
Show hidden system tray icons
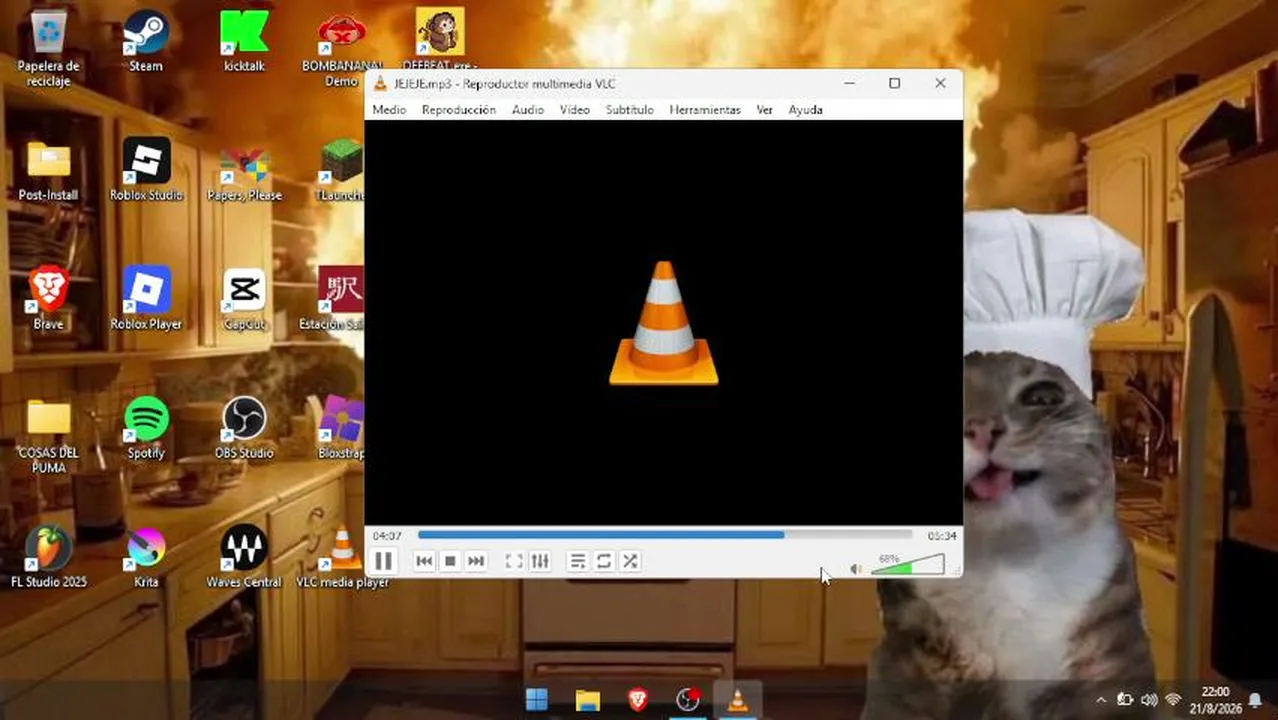click(1102, 700)
